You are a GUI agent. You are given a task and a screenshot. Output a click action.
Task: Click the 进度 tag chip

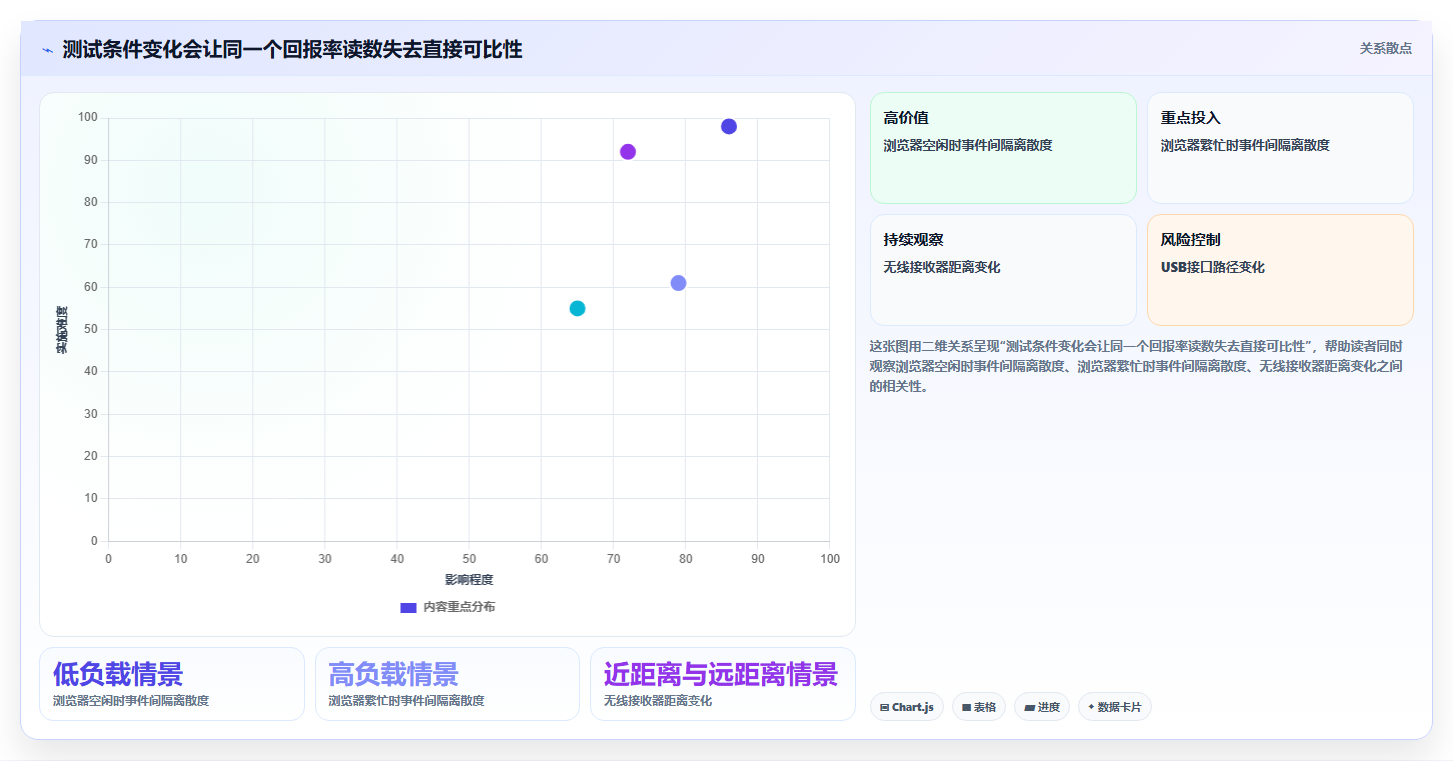pos(1042,707)
